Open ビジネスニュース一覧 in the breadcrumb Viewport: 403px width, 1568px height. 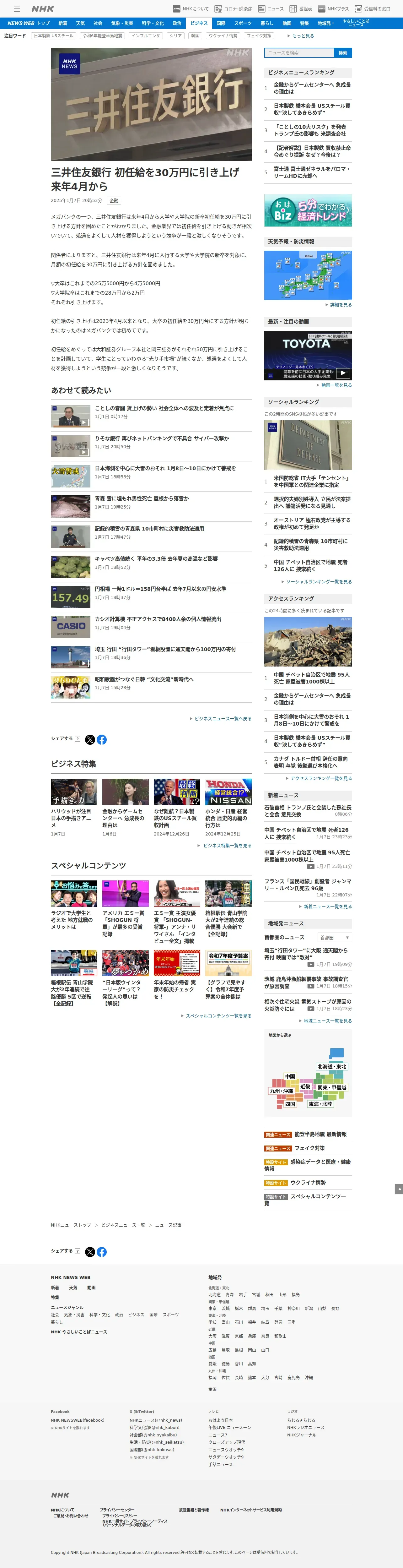tap(123, 1225)
